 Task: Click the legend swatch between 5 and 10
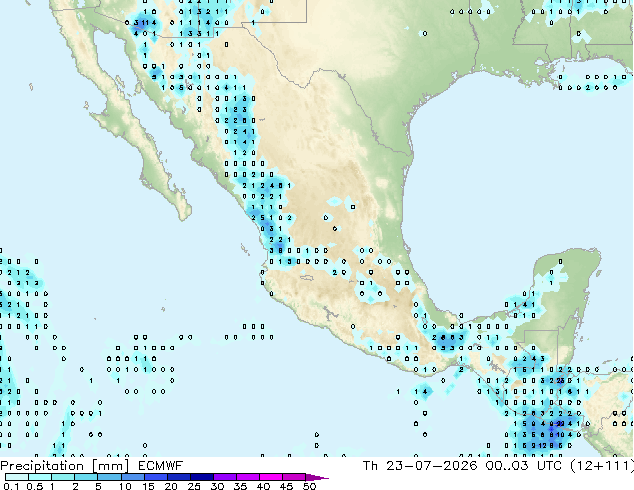(109, 477)
